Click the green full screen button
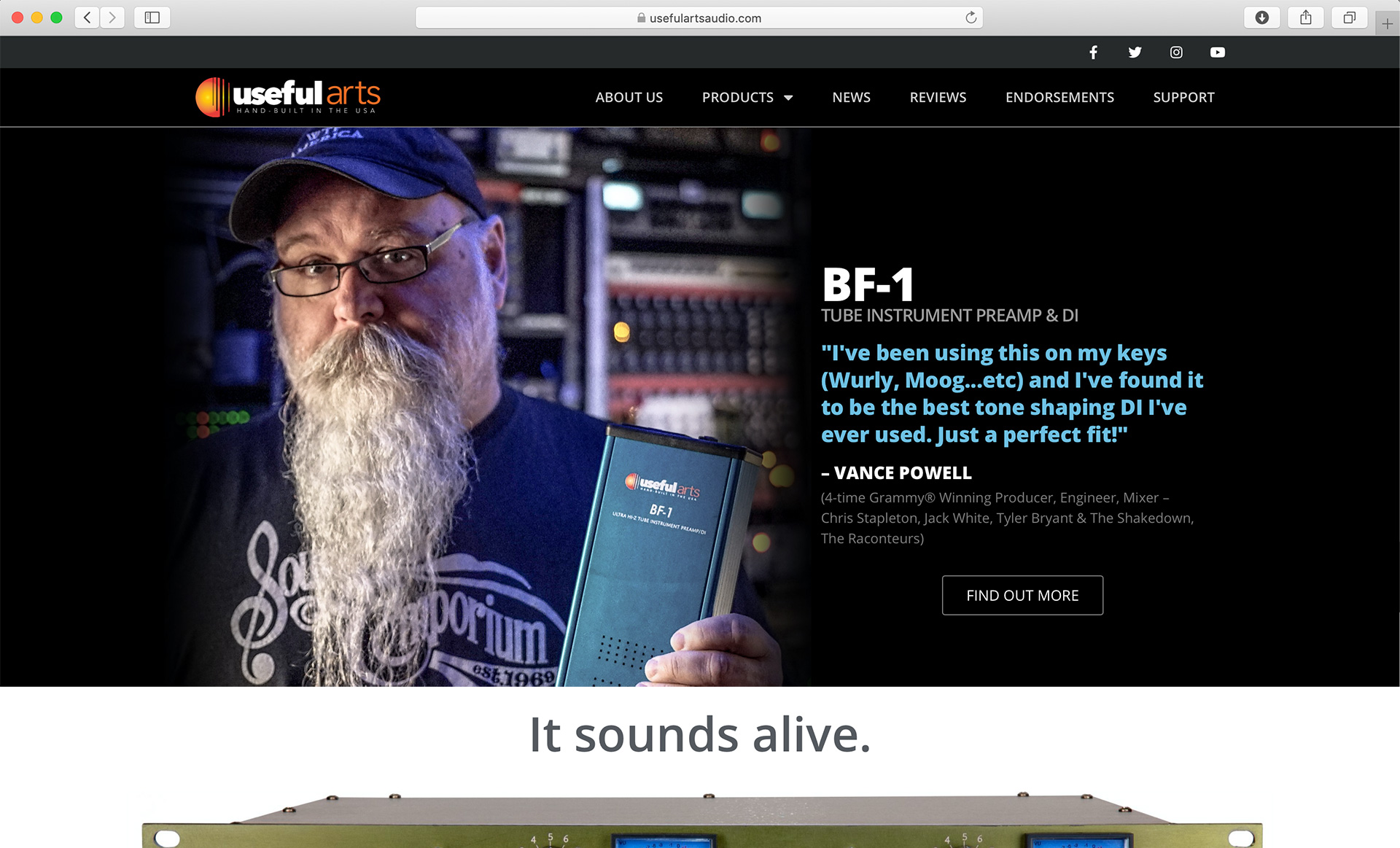Image resolution: width=1400 pixels, height=848 pixels. (x=56, y=17)
